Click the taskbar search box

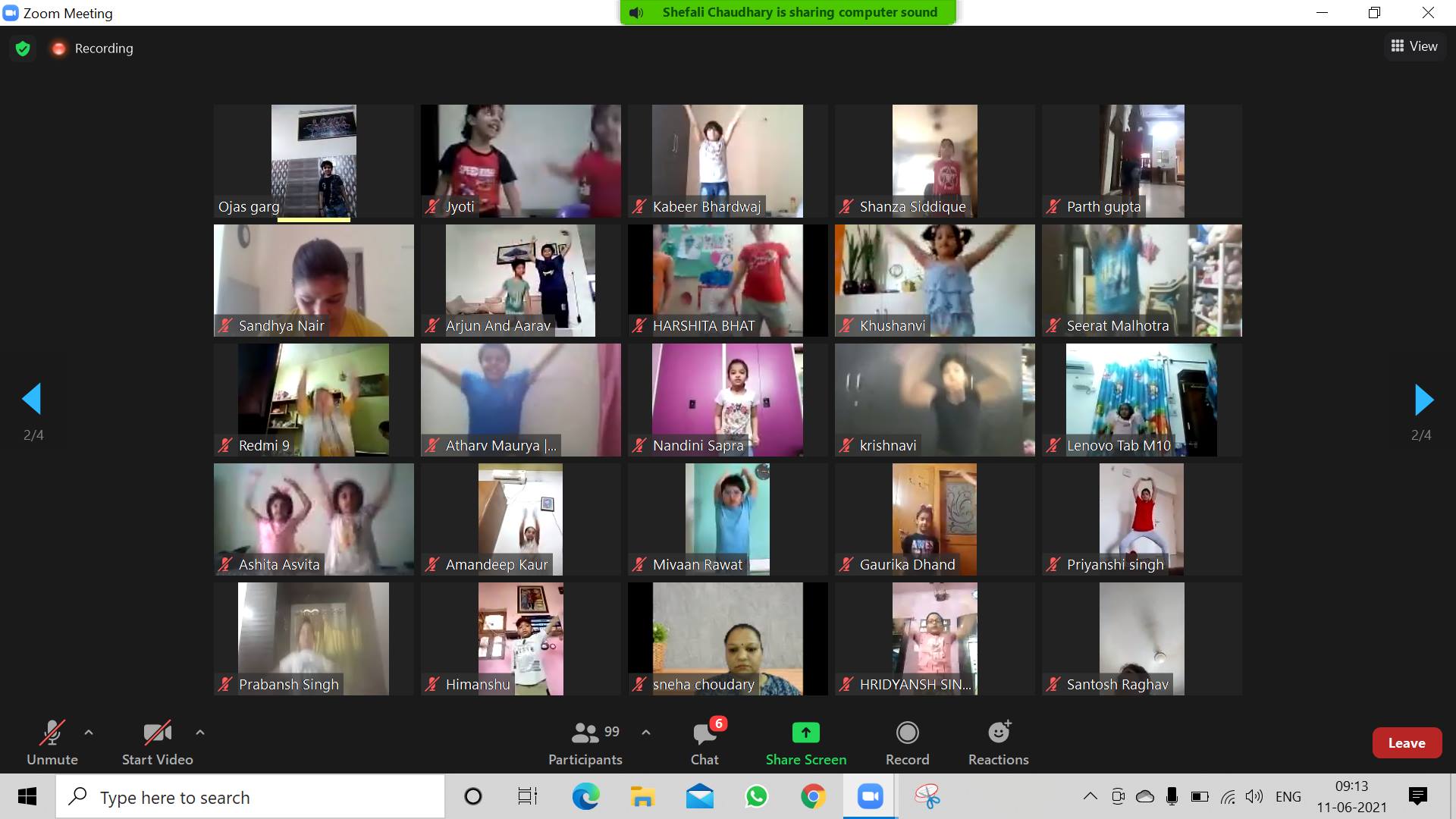(x=250, y=797)
